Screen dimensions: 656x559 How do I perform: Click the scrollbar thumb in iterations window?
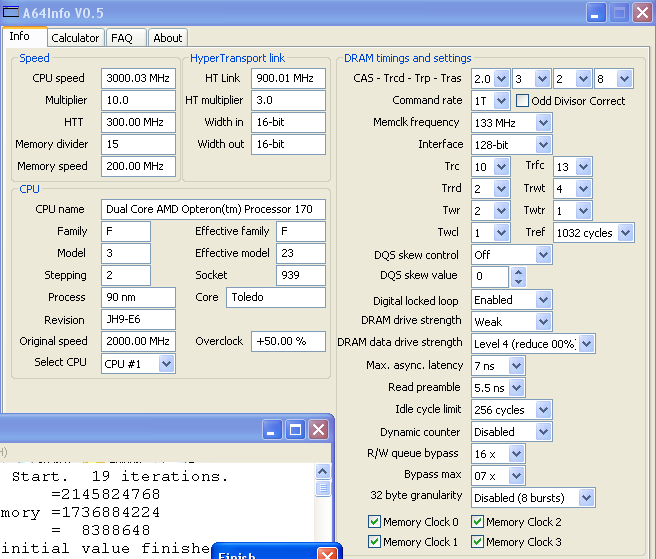click(x=323, y=488)
